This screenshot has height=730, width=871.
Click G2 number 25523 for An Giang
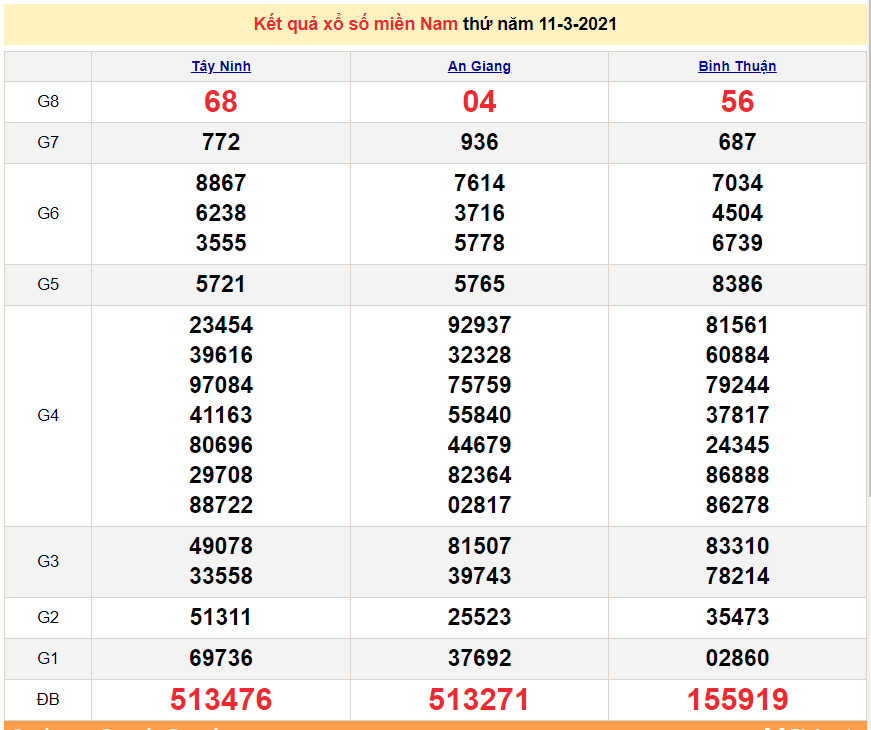pyautogui.click(x=479, y=618)
